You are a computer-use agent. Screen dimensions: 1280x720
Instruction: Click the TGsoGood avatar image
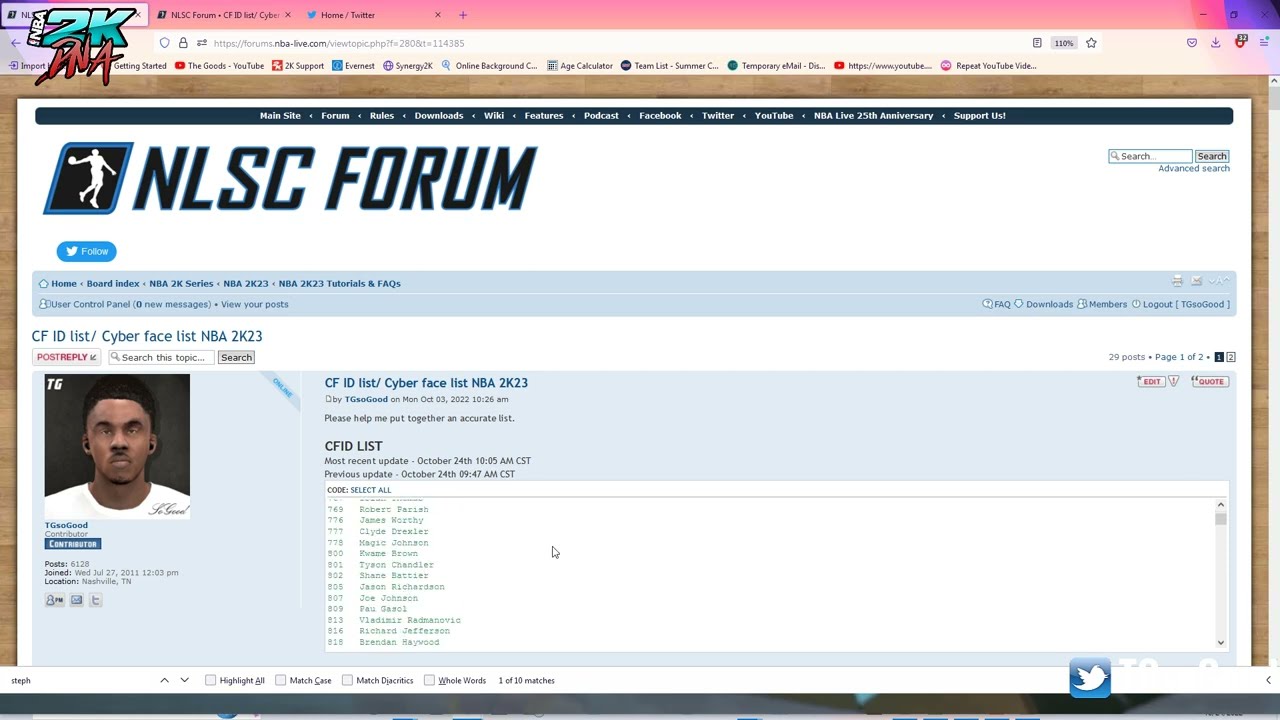click(117, 446)
